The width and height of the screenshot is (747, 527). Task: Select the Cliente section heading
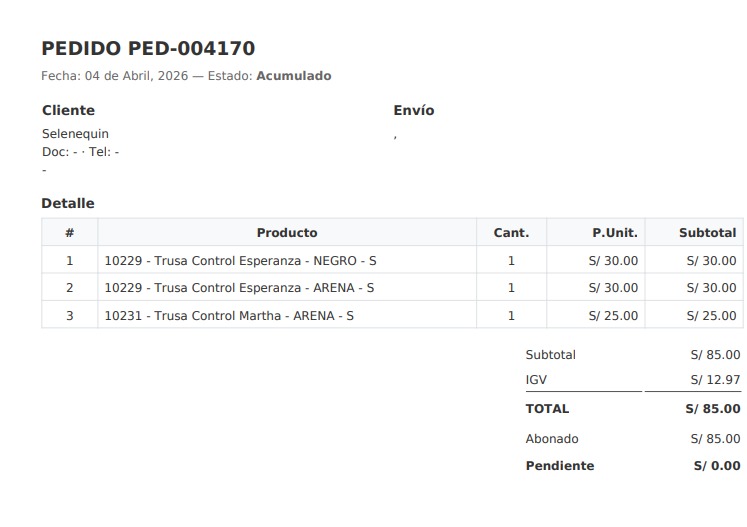click(x=68, y=111)
